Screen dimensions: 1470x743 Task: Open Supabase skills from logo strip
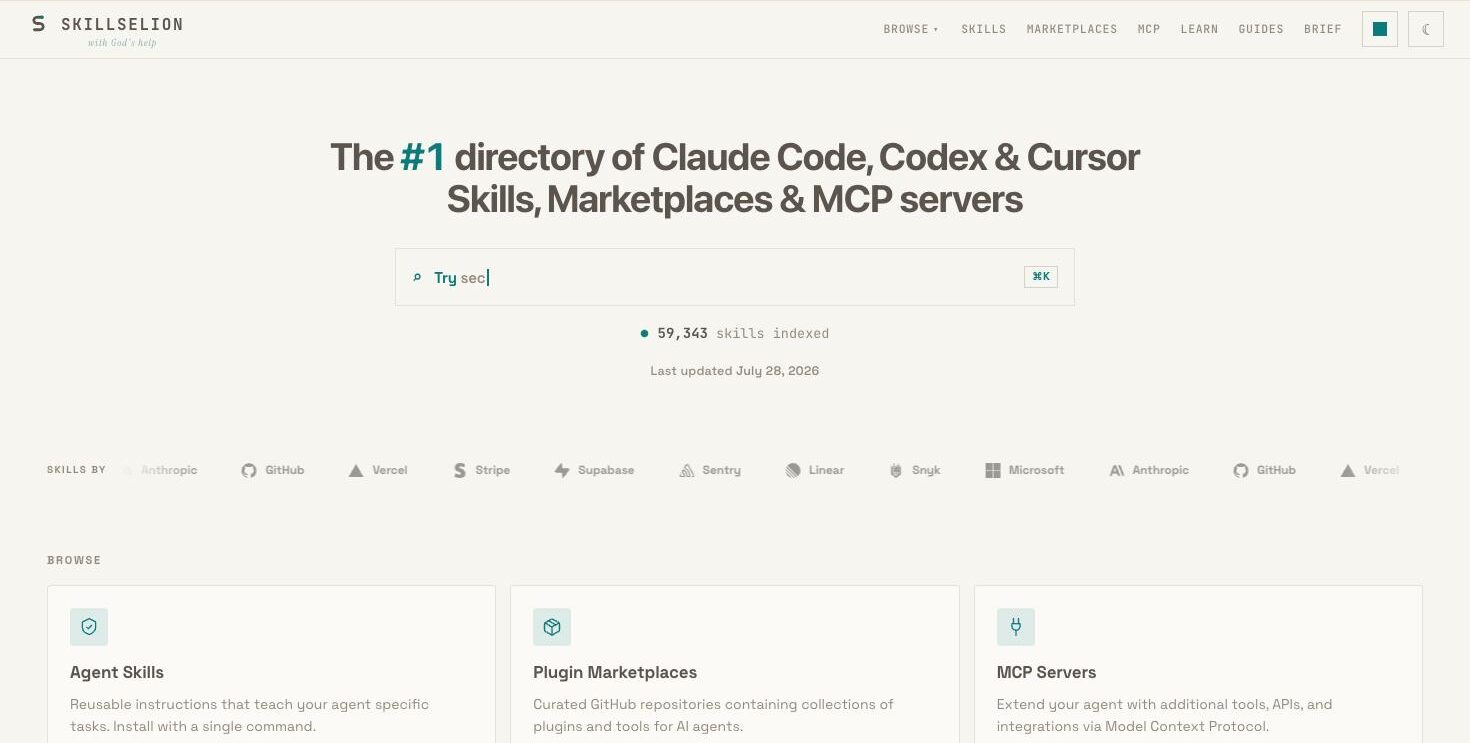click(x=594, y=470)
